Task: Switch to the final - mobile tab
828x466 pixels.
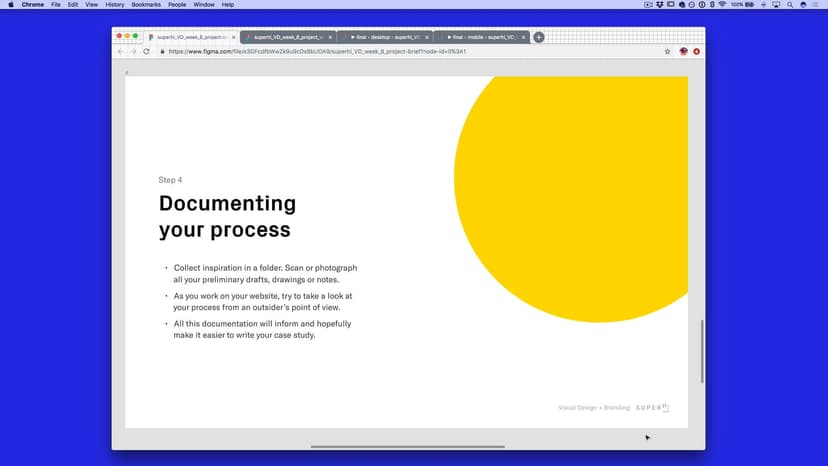Action: [482, 38]
